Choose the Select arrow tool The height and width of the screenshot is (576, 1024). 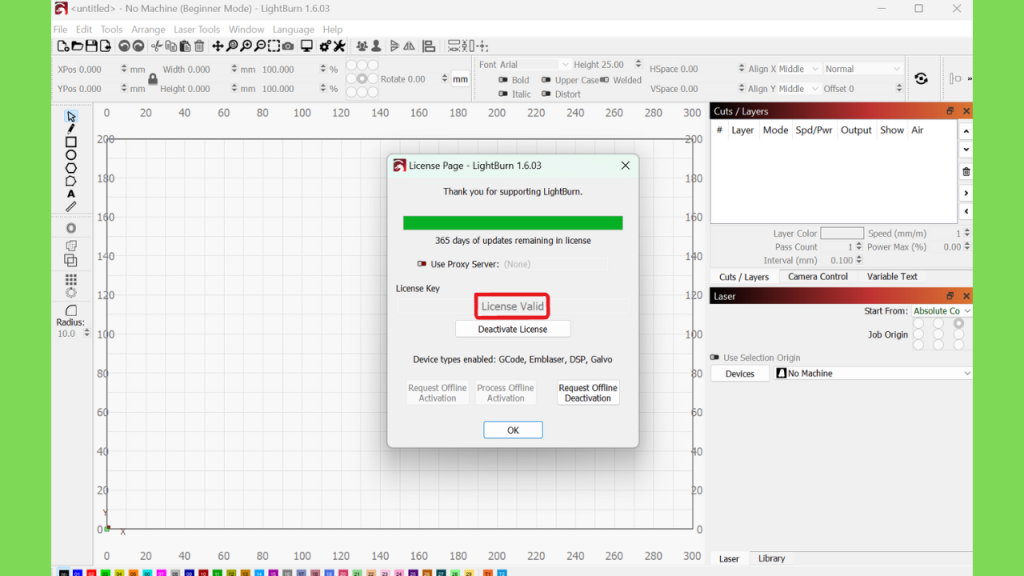[x=71, y=116]
